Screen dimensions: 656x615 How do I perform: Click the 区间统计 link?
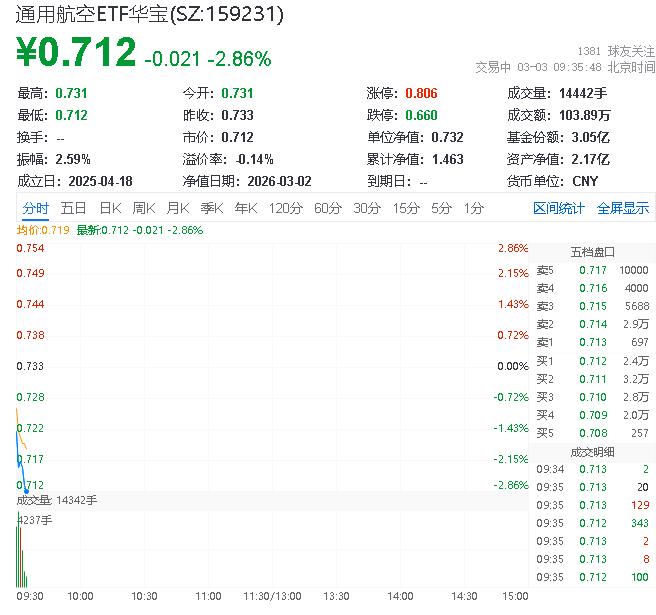pyautogui.click(x=559, y=208)
